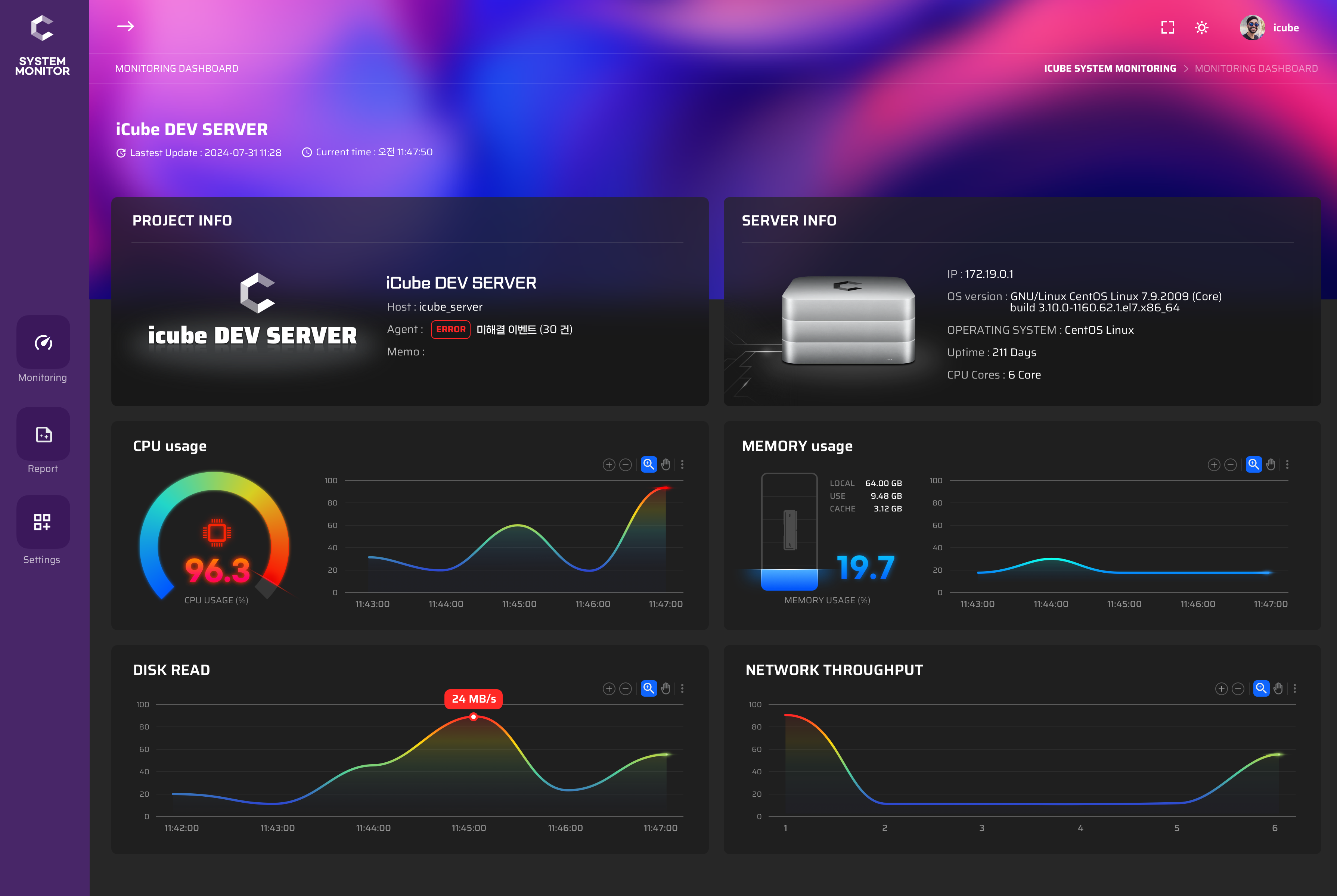Open the three-dot menu on MEMORY usage chart

click(x=1287, y=464)
